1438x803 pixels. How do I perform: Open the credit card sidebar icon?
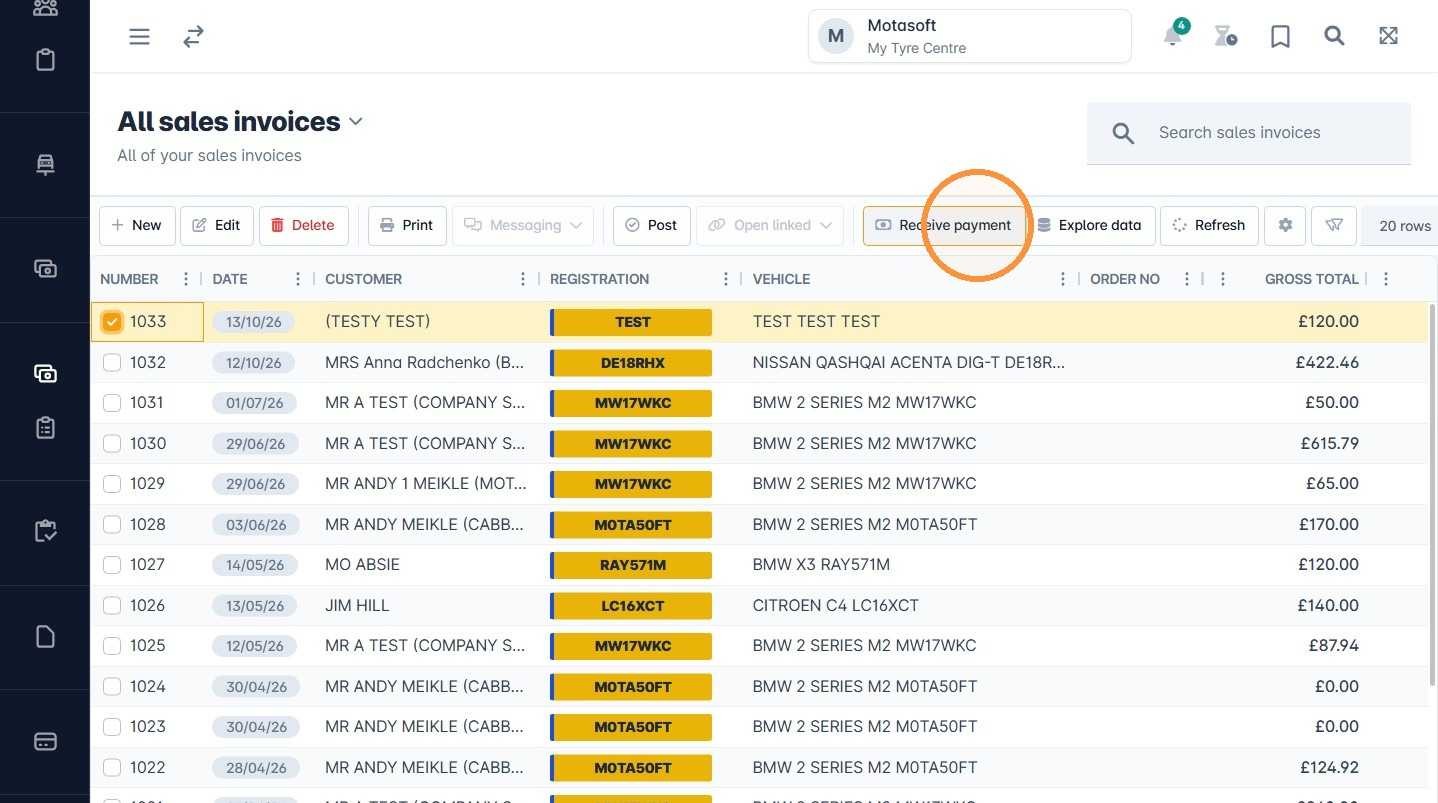pyautogui.click(x=45, y=741)
